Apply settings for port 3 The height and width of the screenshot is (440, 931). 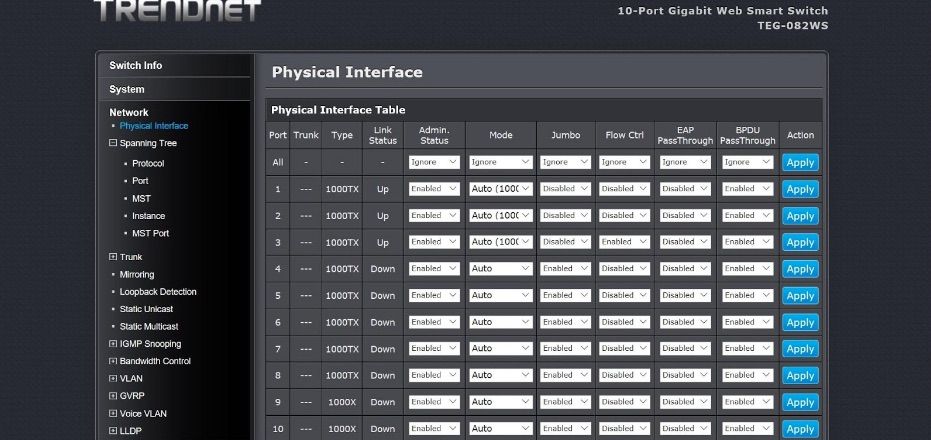coord(800,242)
